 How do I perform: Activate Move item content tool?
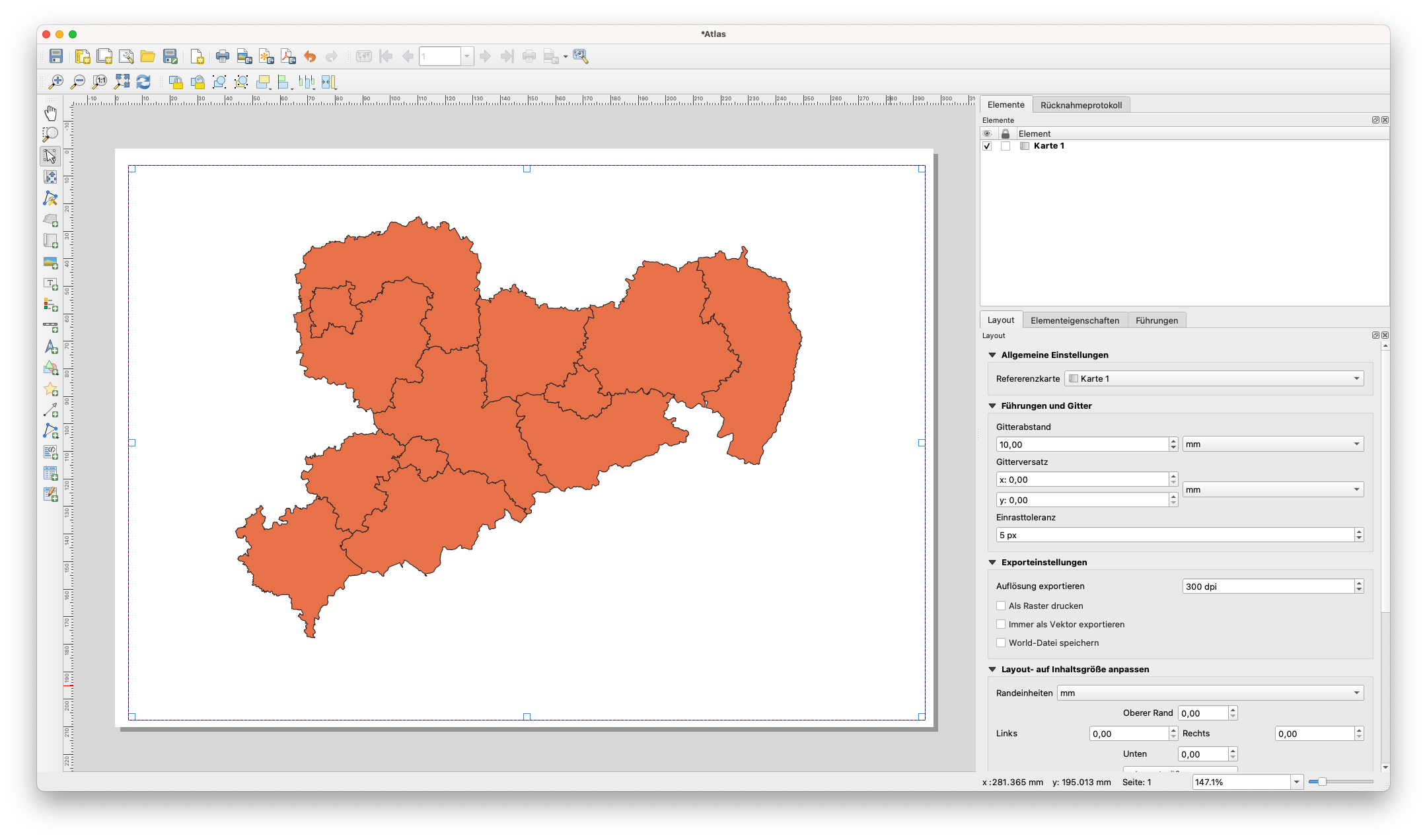coord(50,177)
